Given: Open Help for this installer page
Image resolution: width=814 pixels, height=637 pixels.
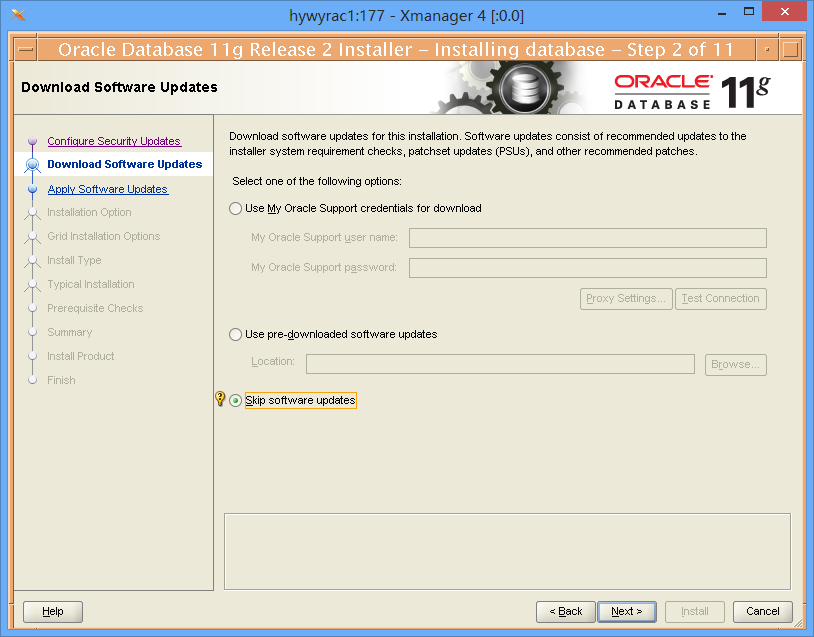Looking at the screenshot, I should click(53, 612).
